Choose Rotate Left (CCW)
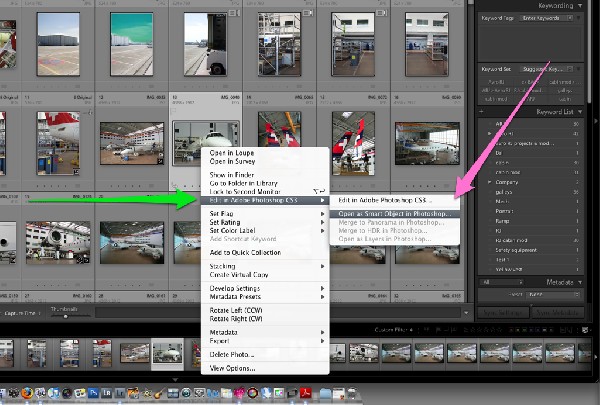This screenshot has height=405, width=600. [236, 310]
